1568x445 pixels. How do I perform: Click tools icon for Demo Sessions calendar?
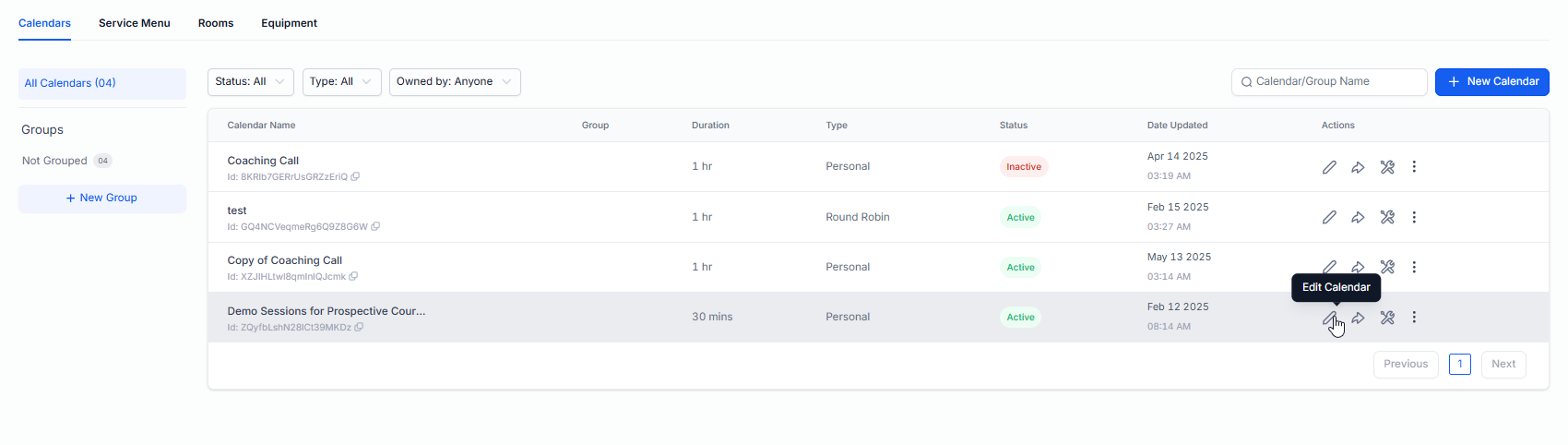1387,318
